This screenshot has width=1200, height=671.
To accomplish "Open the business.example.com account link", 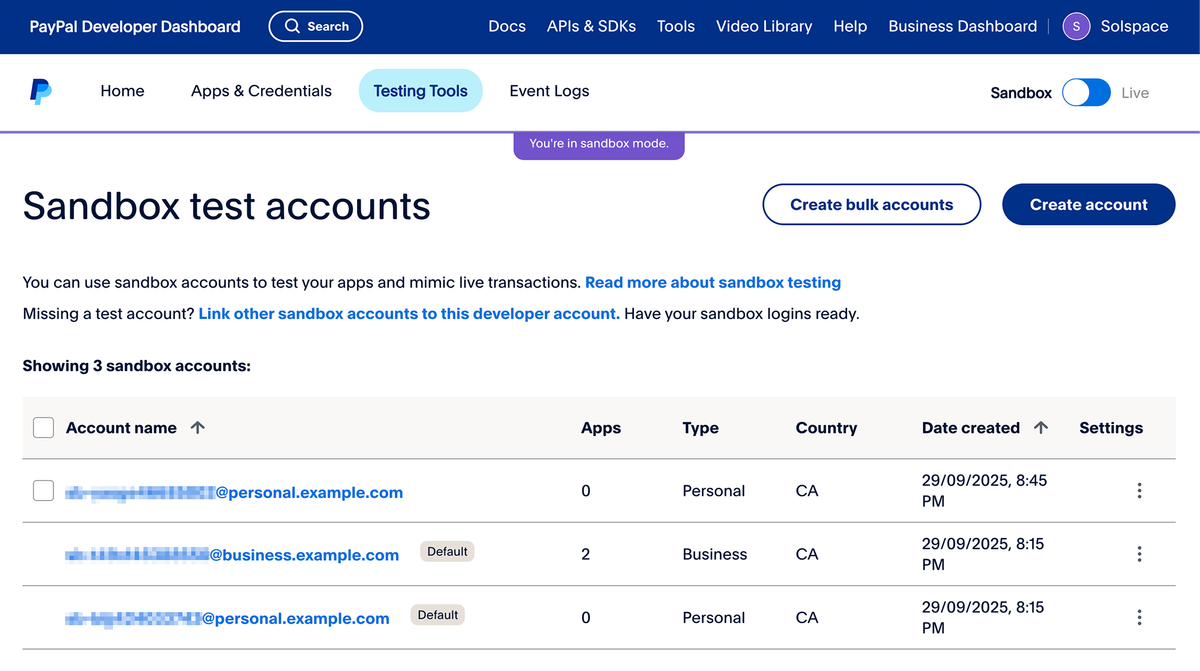I will pos(232,555).
